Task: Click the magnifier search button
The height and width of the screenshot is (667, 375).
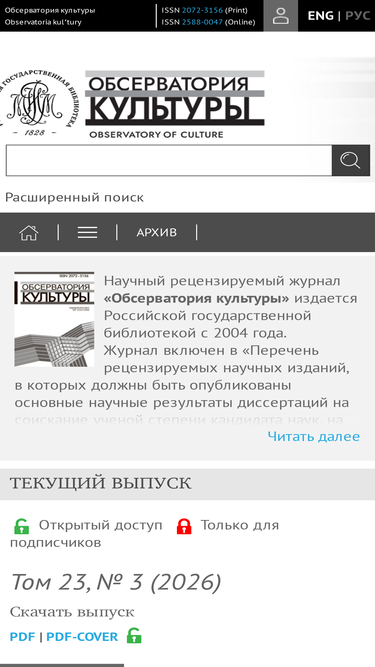Action: click(351, 160)
